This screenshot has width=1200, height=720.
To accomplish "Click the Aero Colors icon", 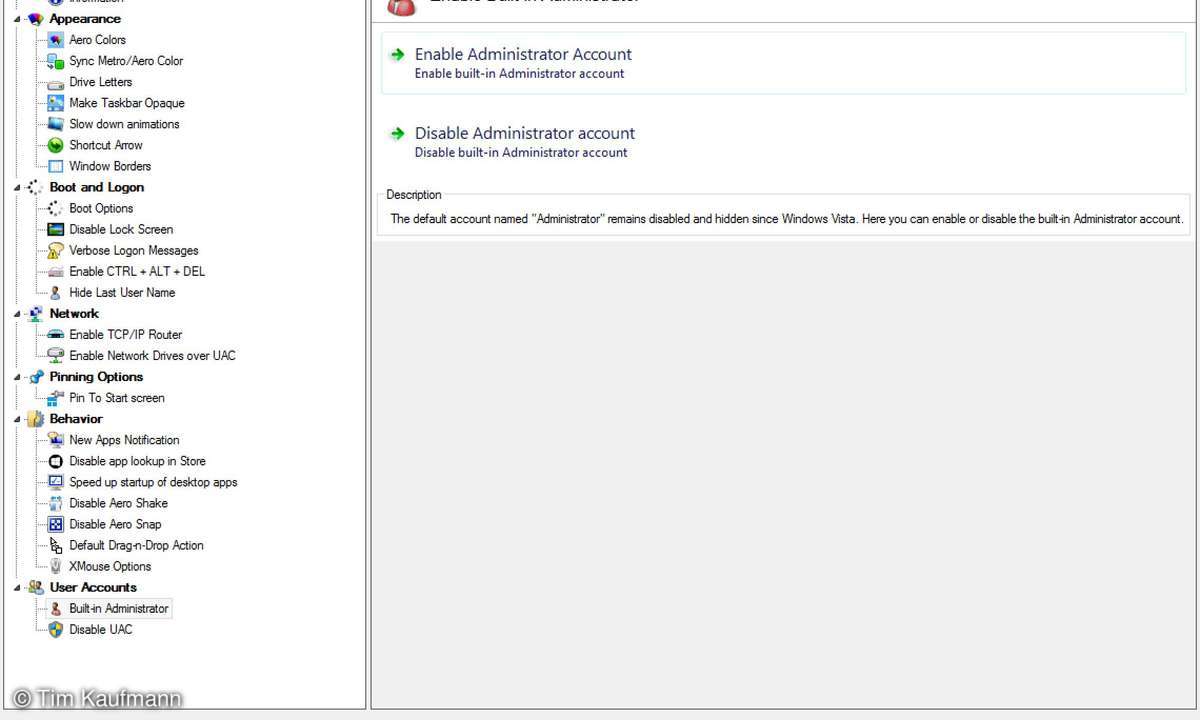I will coord(56,40).
